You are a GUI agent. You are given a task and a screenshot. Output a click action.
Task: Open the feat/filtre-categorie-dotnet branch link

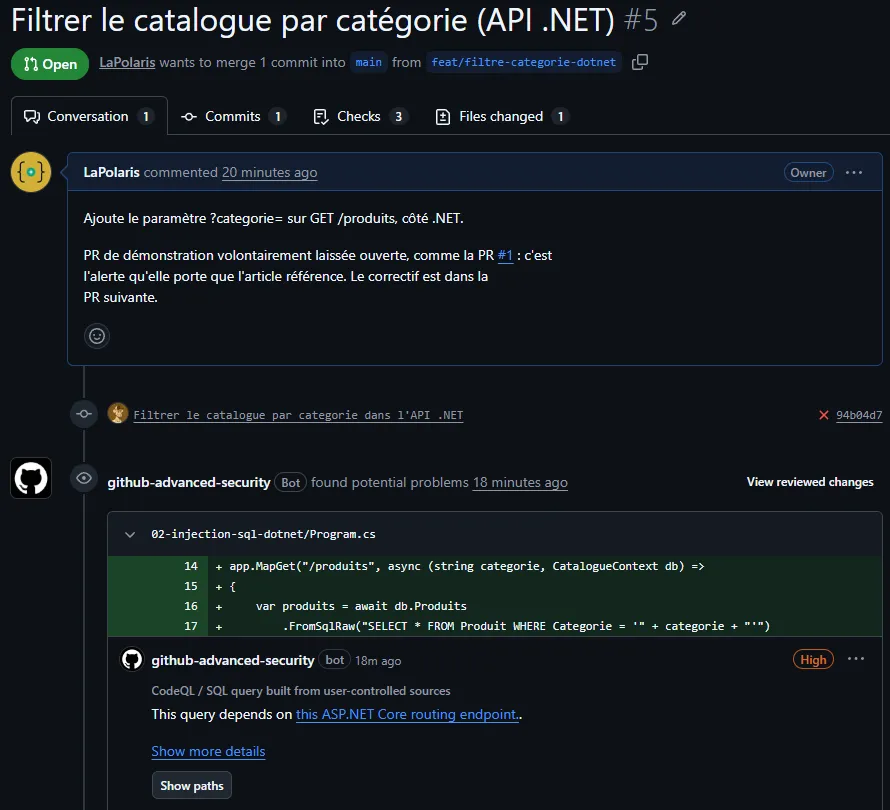point(523,62)
